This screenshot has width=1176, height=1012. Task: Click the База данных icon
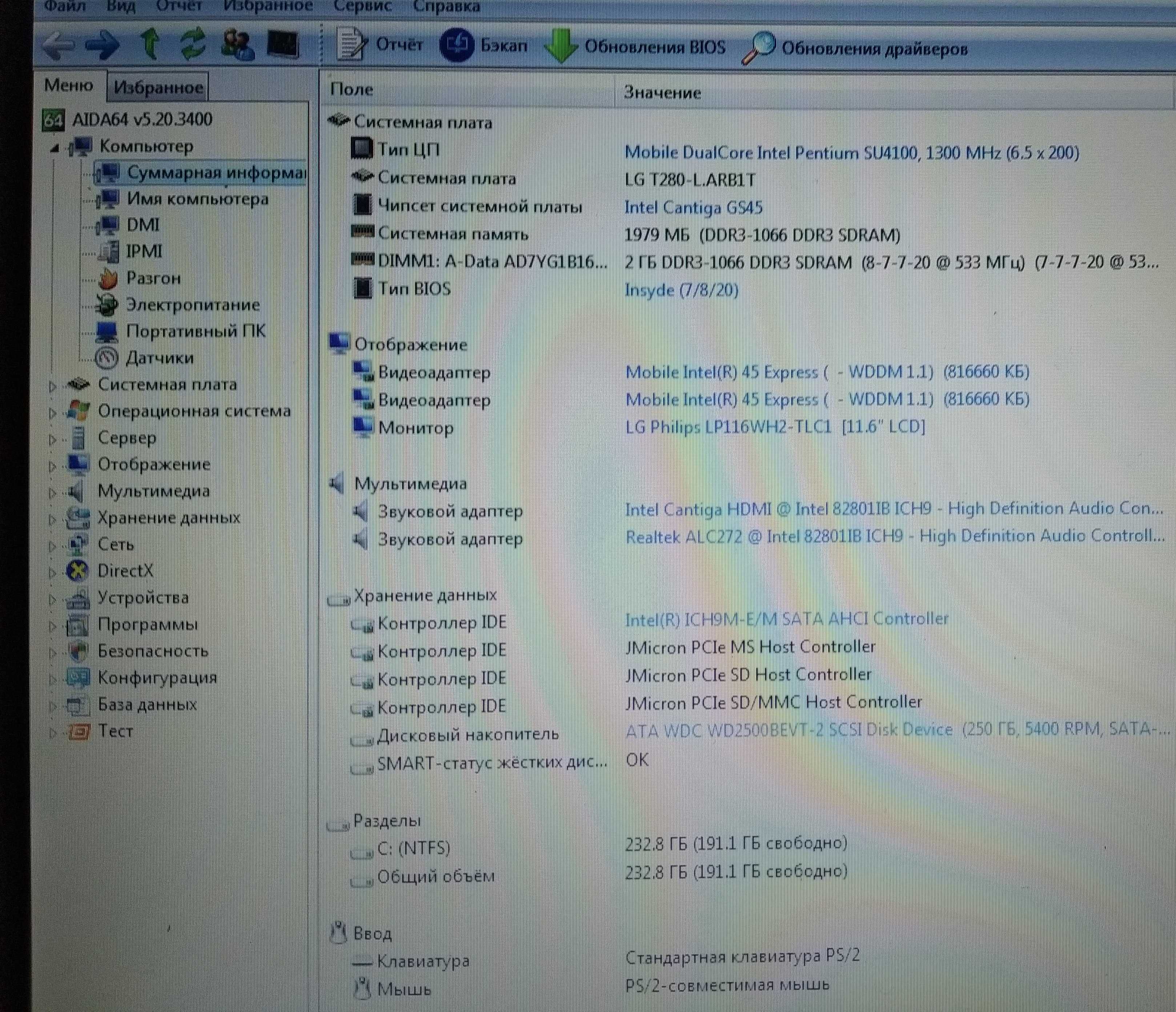[78, 705]
